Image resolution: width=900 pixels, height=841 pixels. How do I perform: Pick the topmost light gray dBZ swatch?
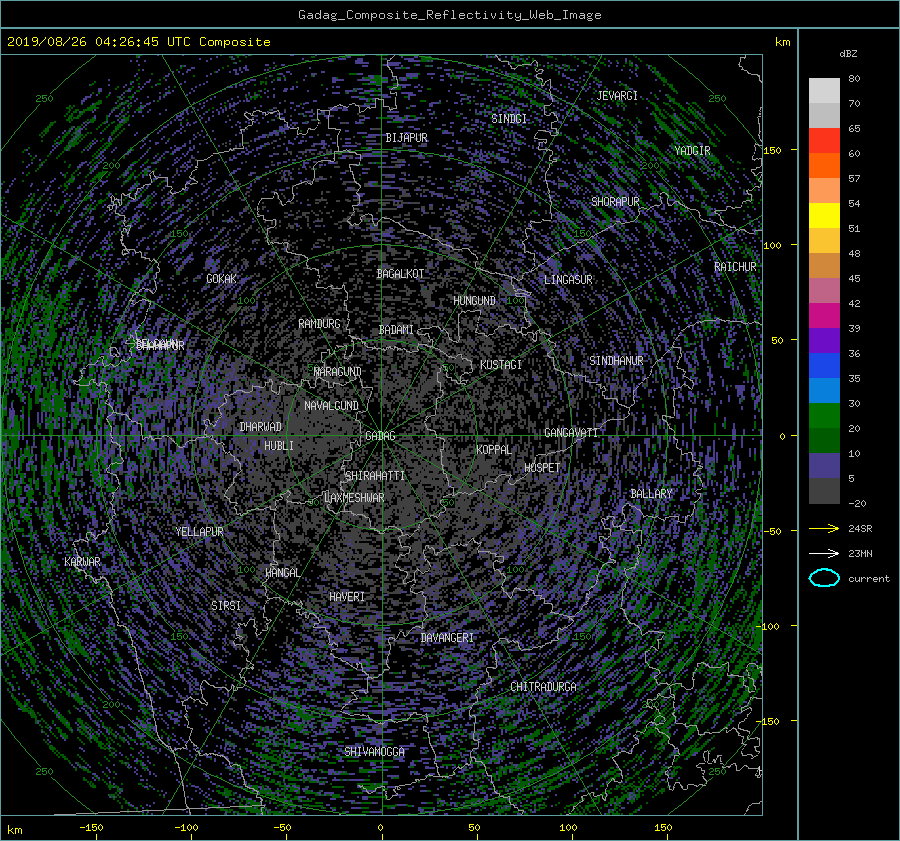coord(824,90)
